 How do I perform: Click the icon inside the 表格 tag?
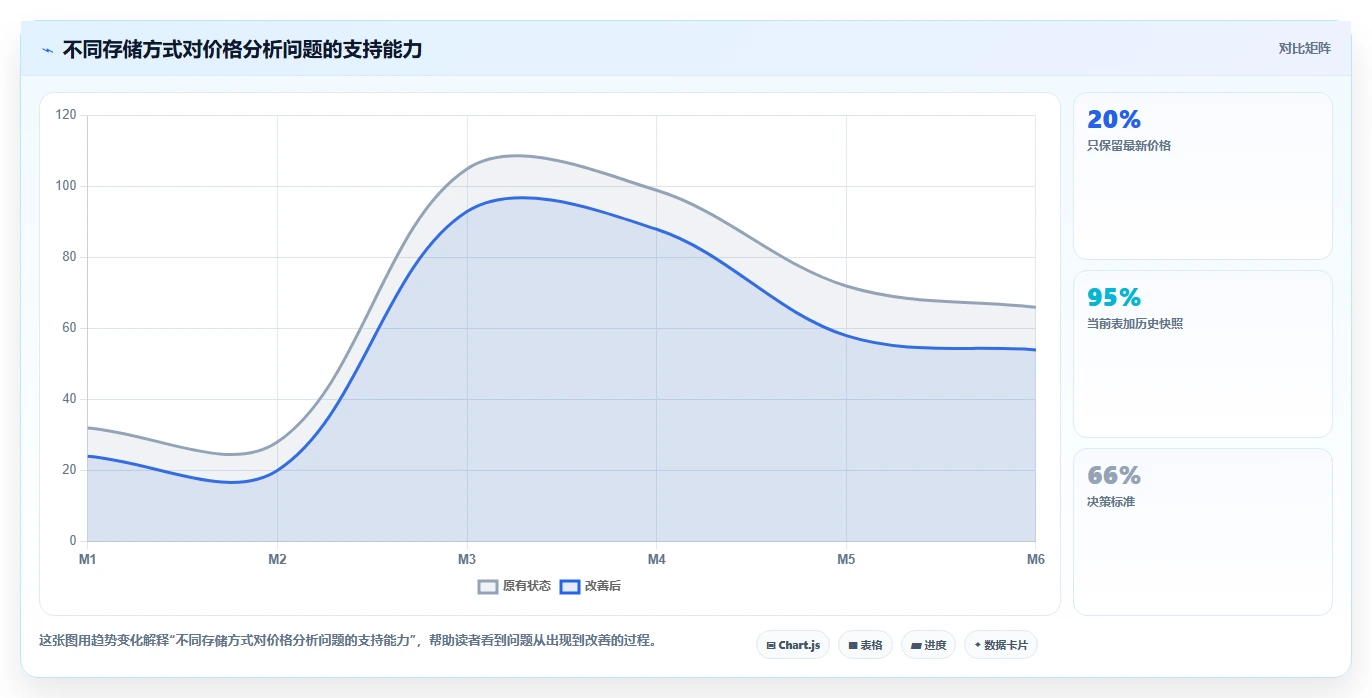pyautogui.click(x=853, y=645)
